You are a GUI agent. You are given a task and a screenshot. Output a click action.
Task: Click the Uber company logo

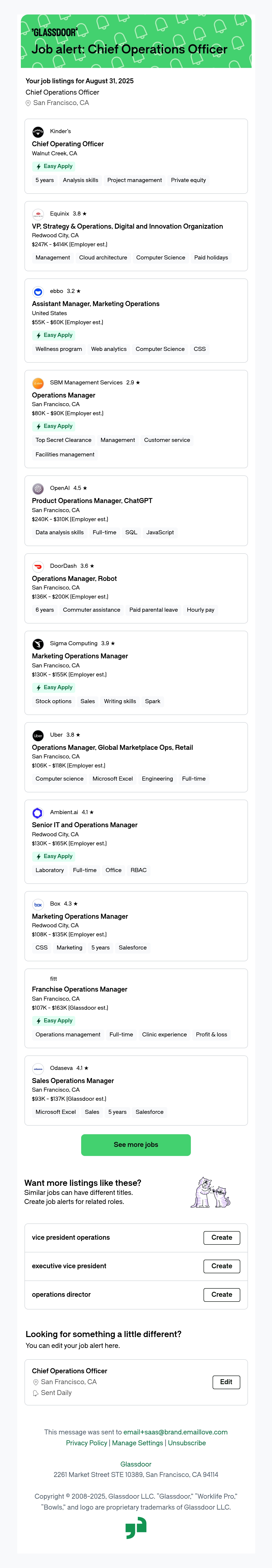(x=38, y=735)
